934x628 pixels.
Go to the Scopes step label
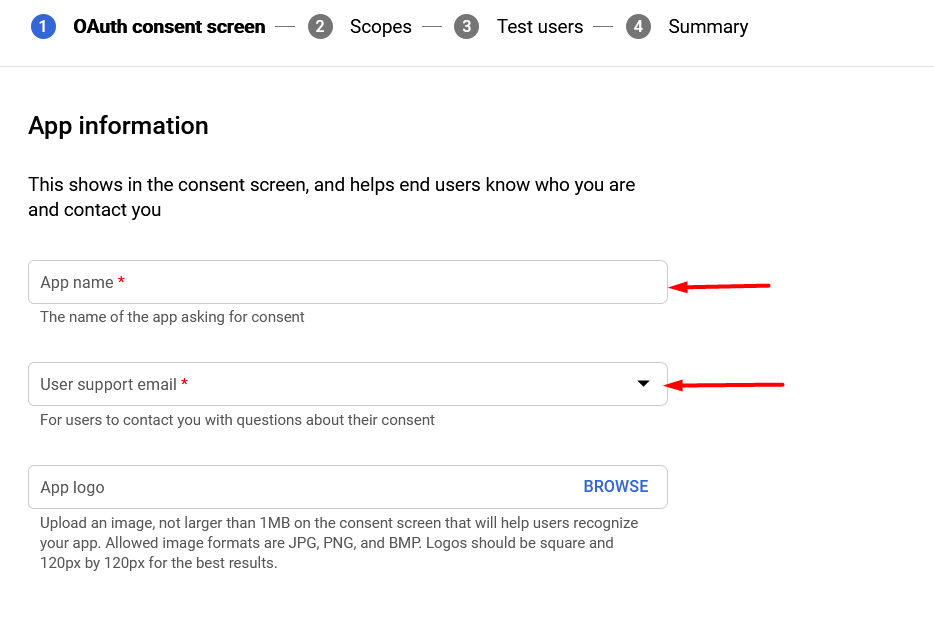[381, 27]
